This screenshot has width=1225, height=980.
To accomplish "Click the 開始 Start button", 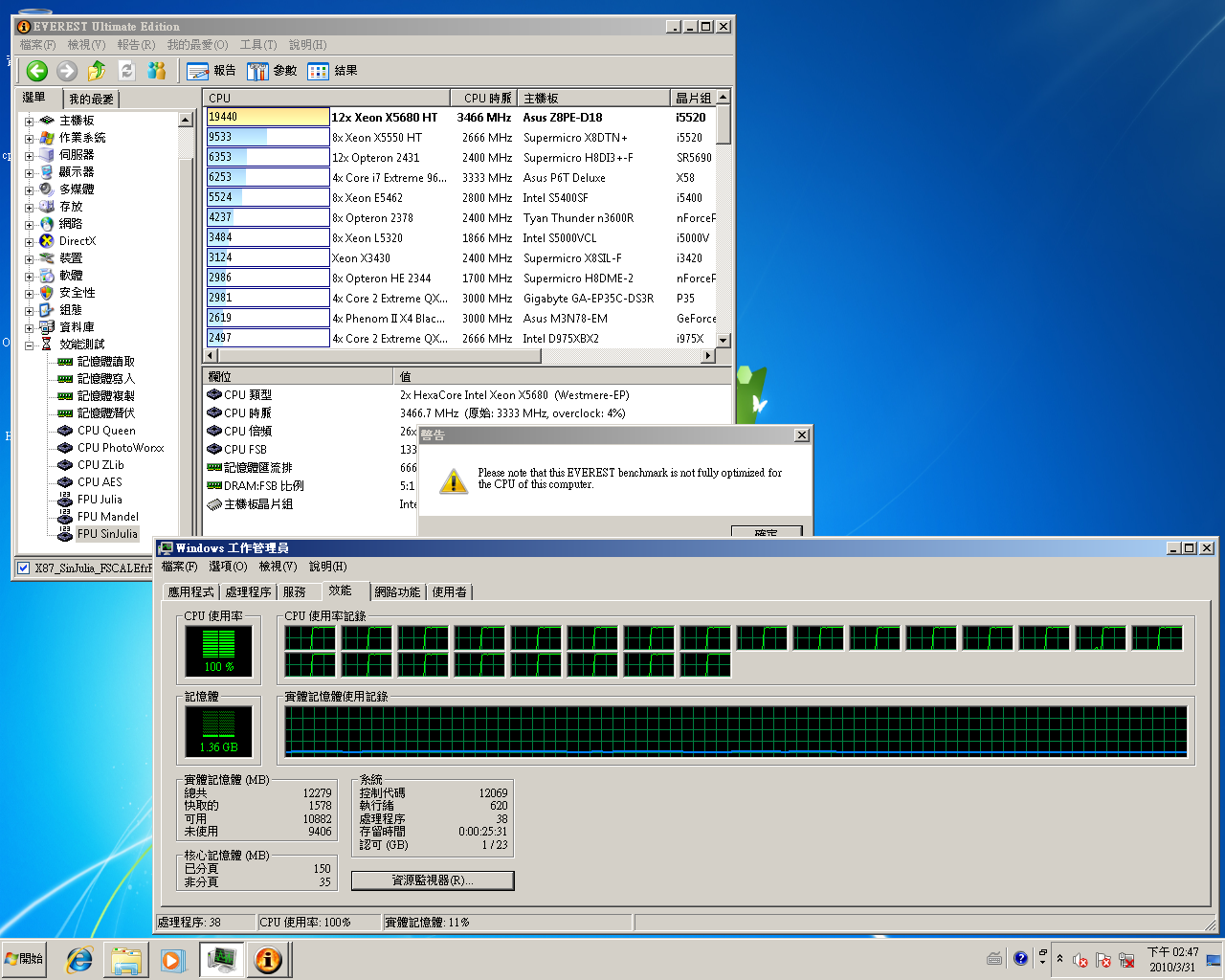I will (x=25, y=959).
